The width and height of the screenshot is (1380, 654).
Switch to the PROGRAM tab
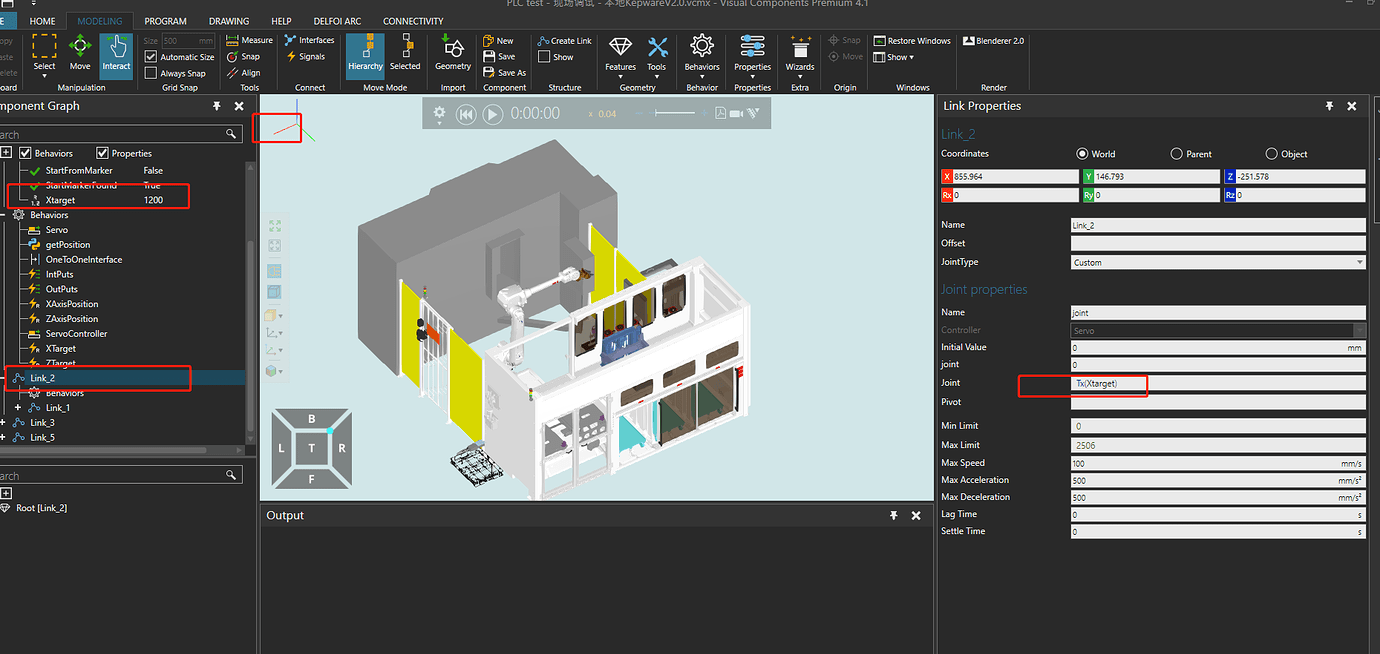(x=164, y=20)
